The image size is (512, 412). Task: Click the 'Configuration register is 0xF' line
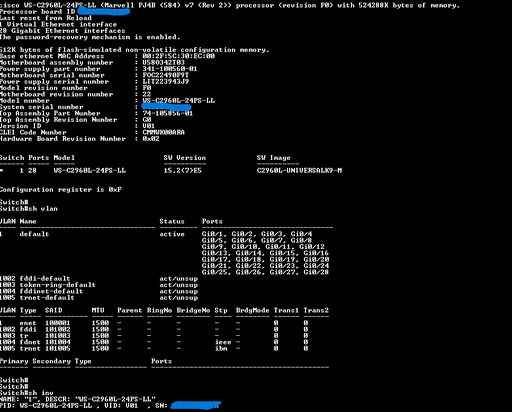61,189
